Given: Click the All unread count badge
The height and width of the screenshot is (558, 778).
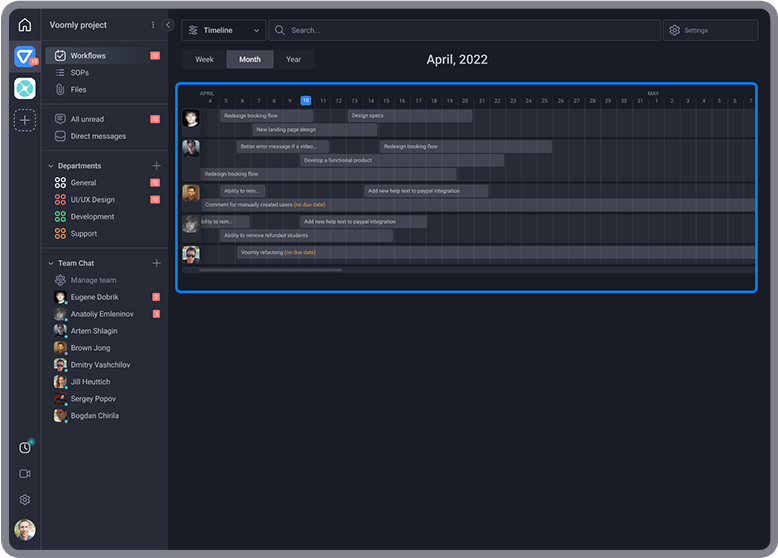Looking at the screenshot, I should pos(155,119).
